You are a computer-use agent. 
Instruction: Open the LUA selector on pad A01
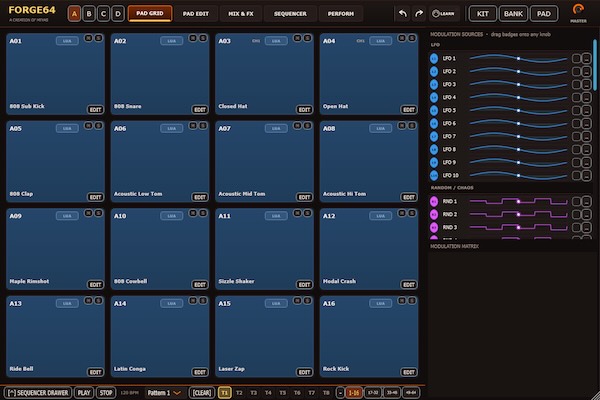(x=67, y=41)
